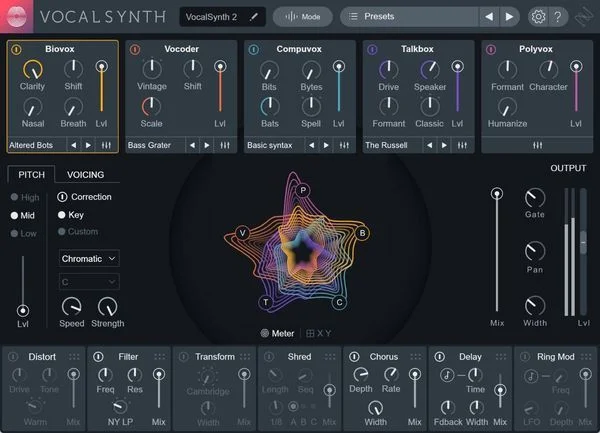The width and height of the screenshot is (600, 433).
Task: Open the settings gear in top bar
Action: coord(538,17)
